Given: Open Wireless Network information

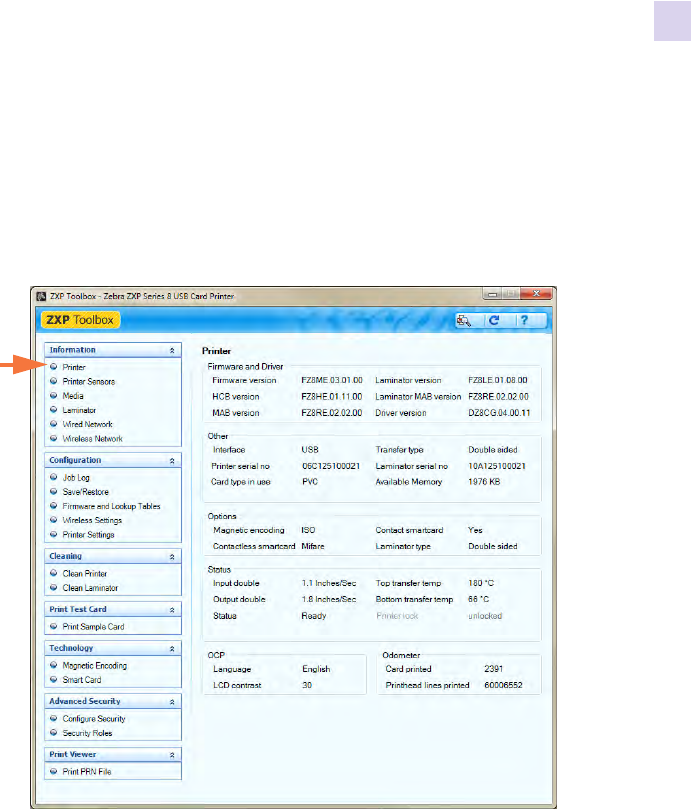Looking at the screenshot, I should coord(92,439).
